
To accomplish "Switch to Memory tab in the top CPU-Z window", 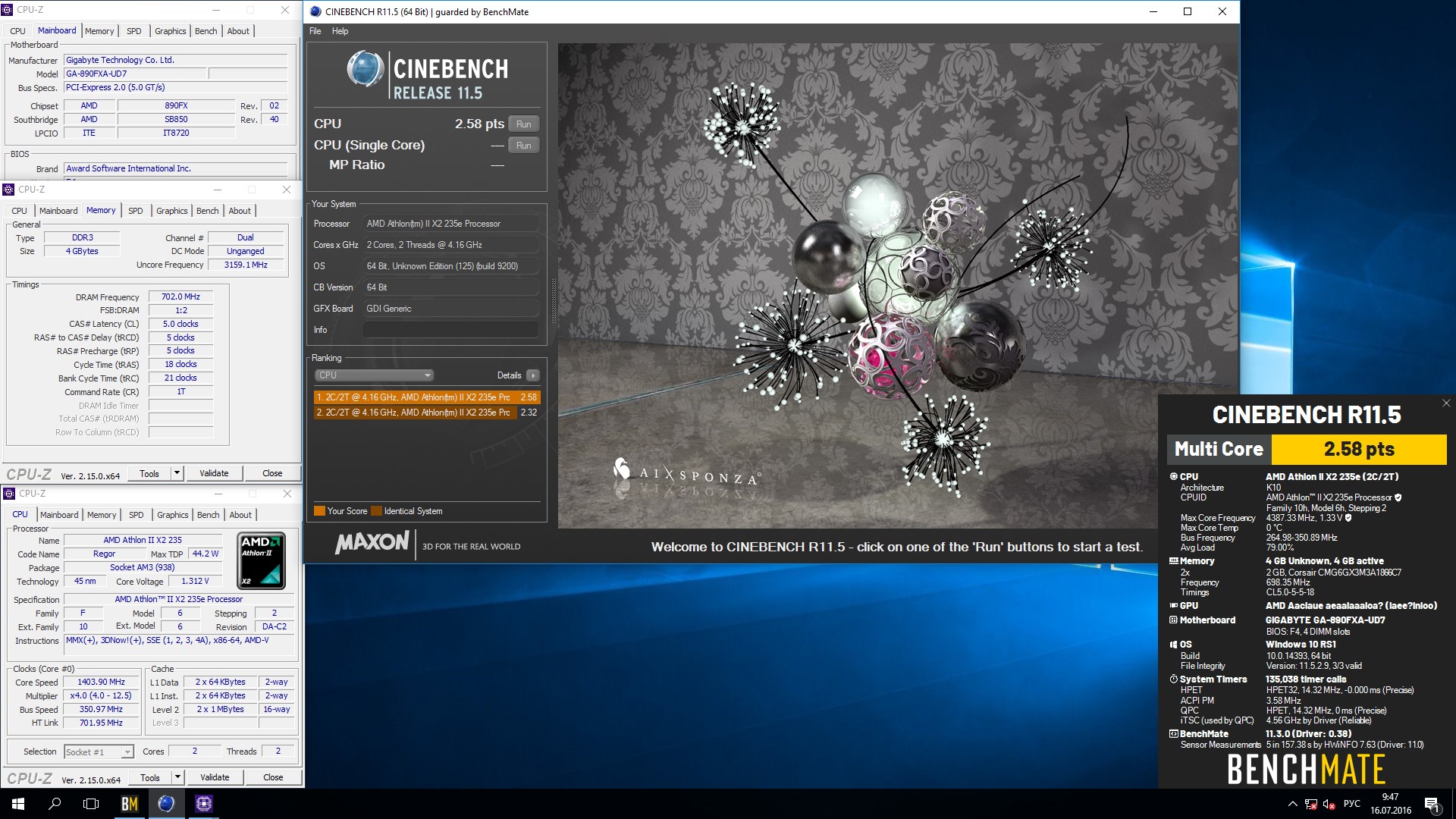I will (x=99, y=31).
